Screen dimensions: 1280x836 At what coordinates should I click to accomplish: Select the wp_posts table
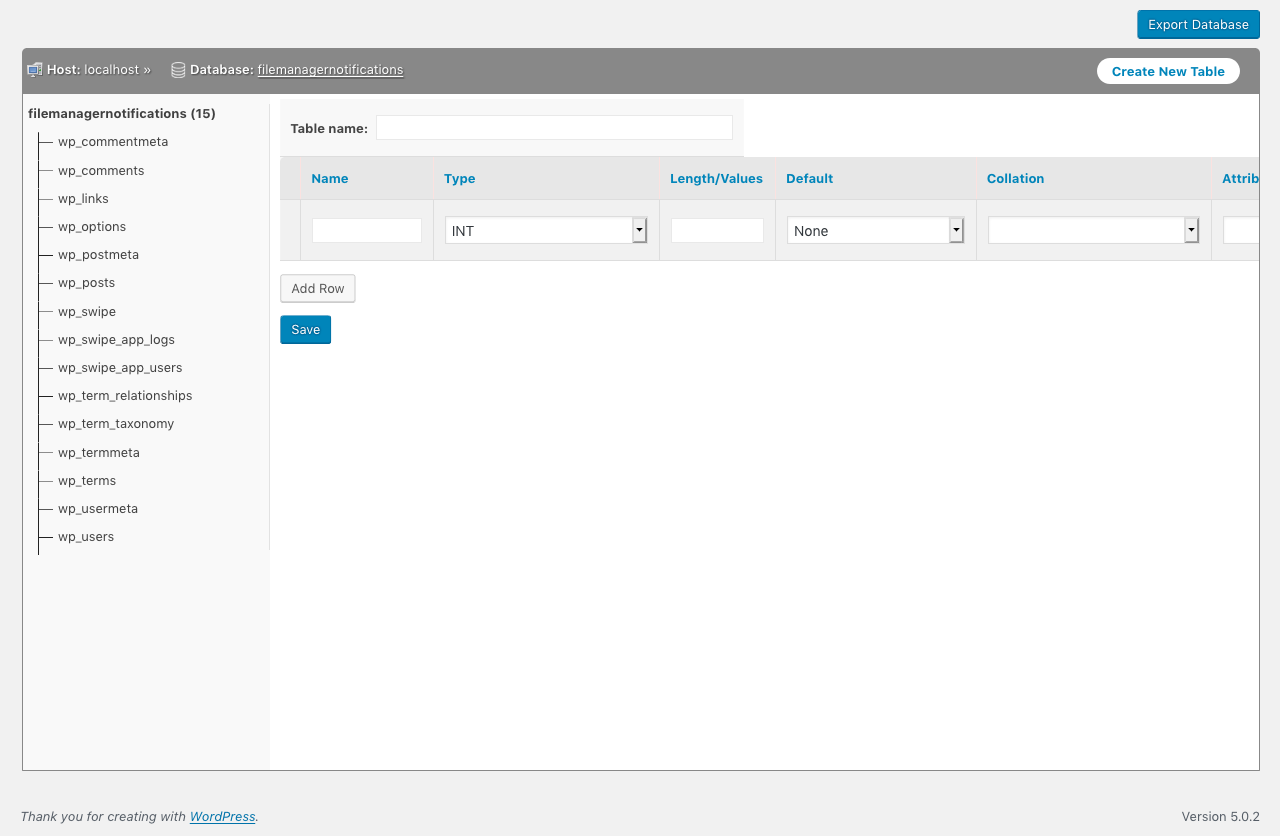87,282
